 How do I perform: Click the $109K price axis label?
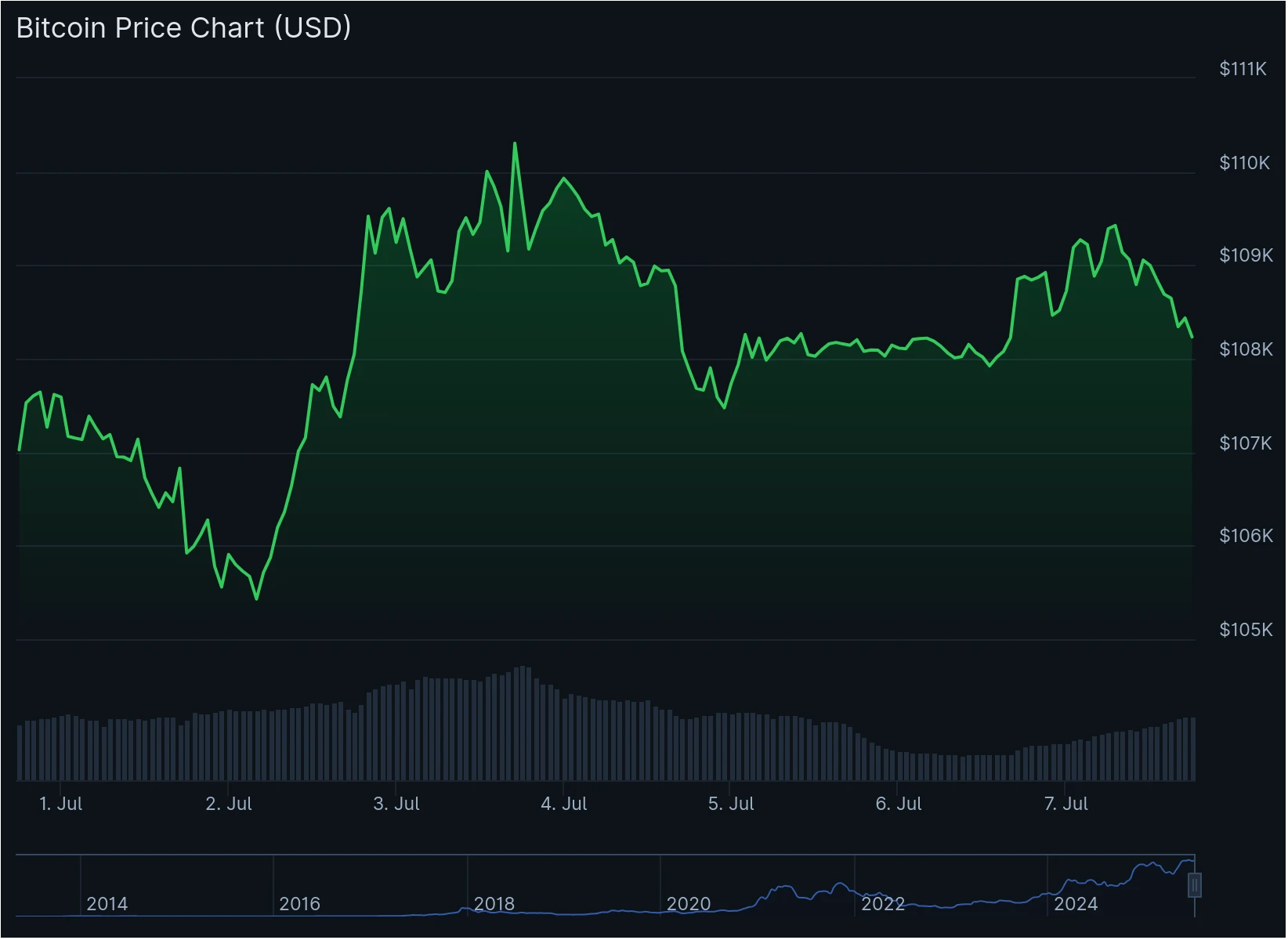[1246, 255]
